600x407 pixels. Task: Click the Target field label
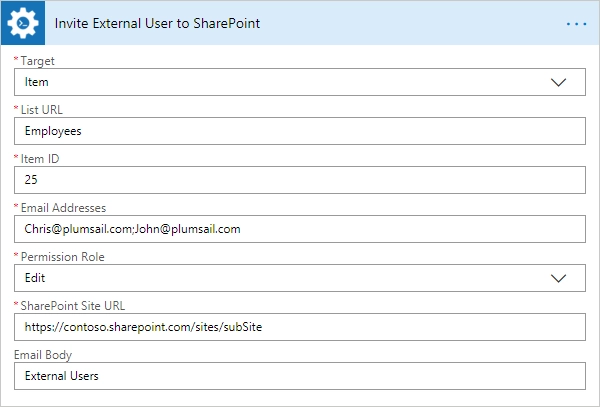[38, 61]
